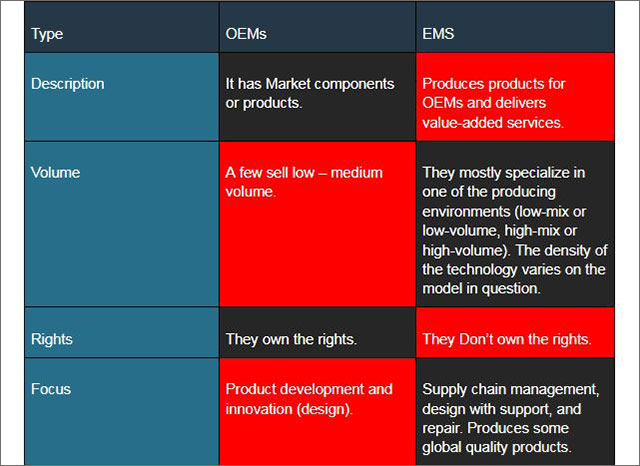Click the text 'innovation (design).'
This screenshot has width=640, height=466.
point(289,409)
